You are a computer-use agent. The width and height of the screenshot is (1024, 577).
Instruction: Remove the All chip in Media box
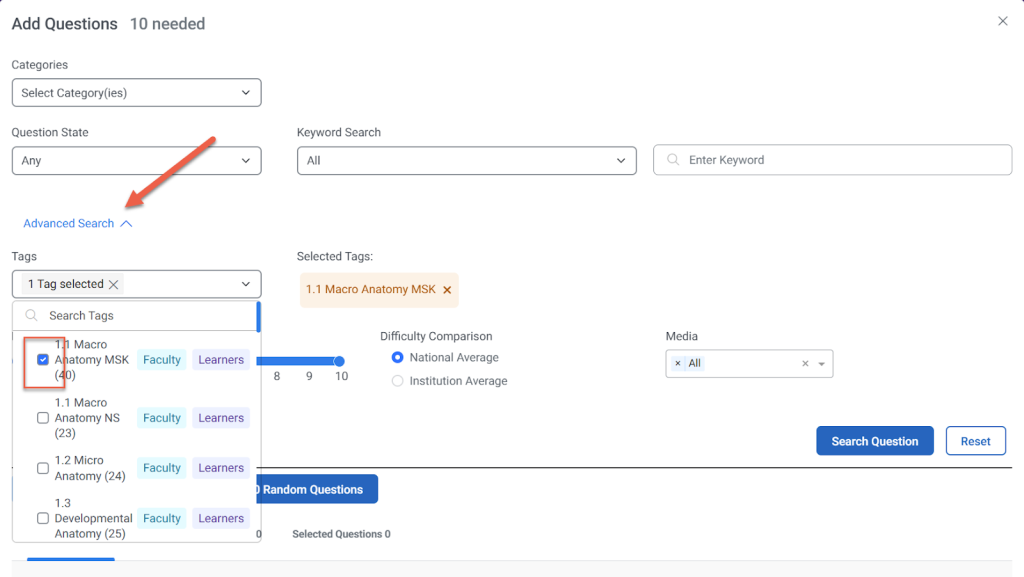[x=678, y=364]
